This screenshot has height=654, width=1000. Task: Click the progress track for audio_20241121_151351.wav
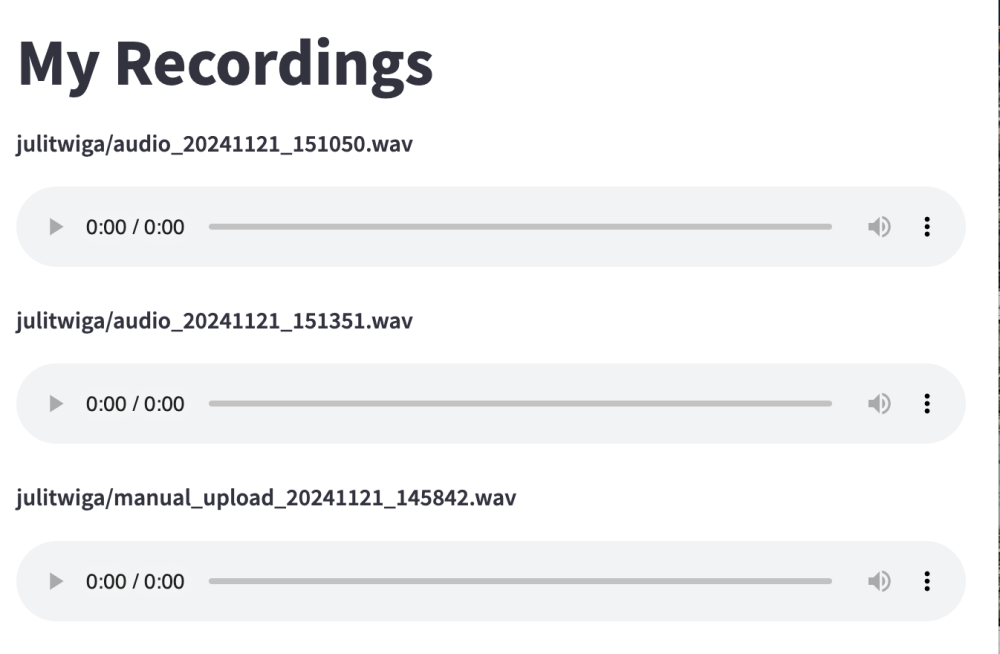pyautogui.click(x=520, y=404)
